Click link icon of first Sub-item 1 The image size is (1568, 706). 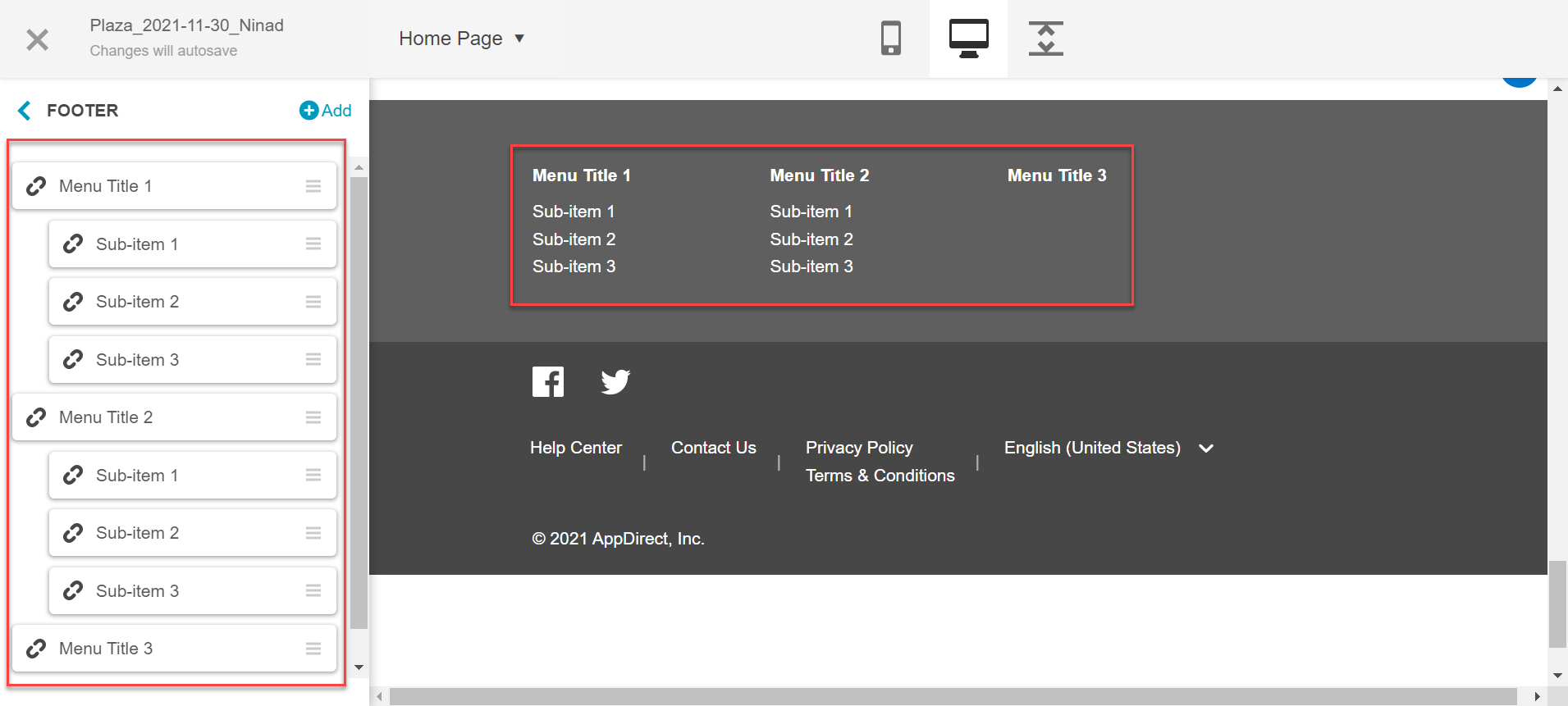pyautogui.click(x=73, y=244)
